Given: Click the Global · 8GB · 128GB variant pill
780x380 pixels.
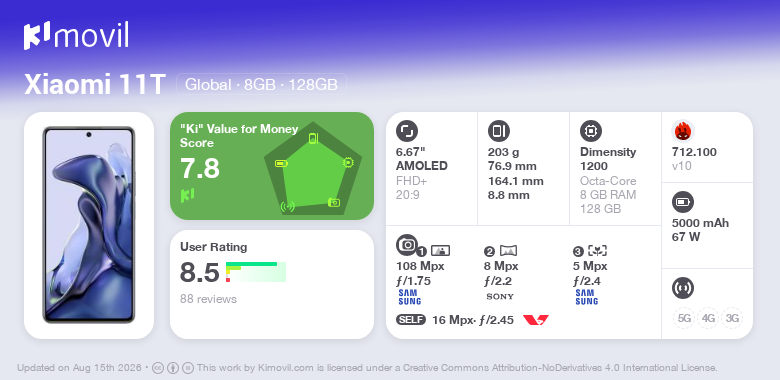Looking at the screenshot, I should 261,84.
